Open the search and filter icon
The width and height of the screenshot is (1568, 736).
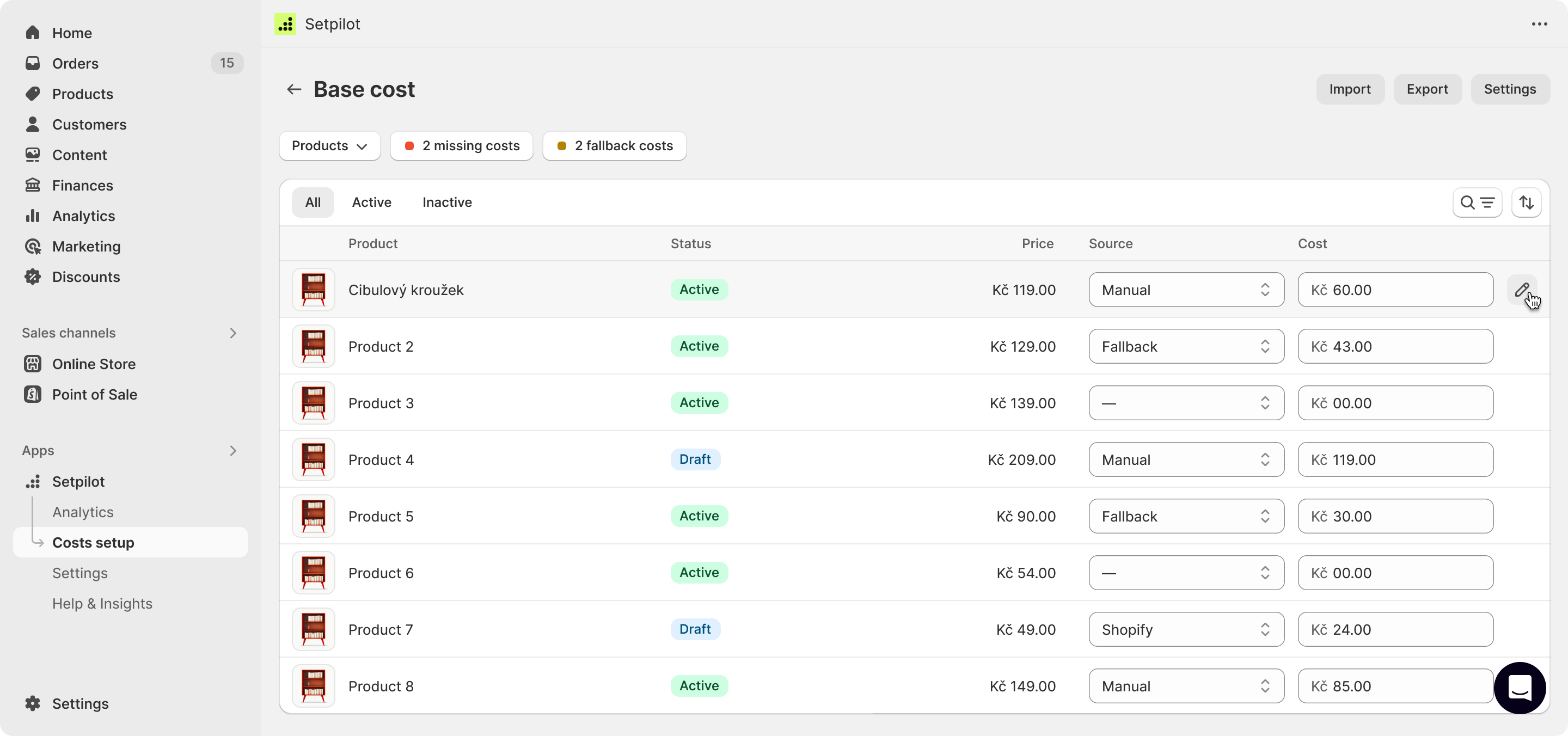pyautogui.click(x=1478, y=202)
